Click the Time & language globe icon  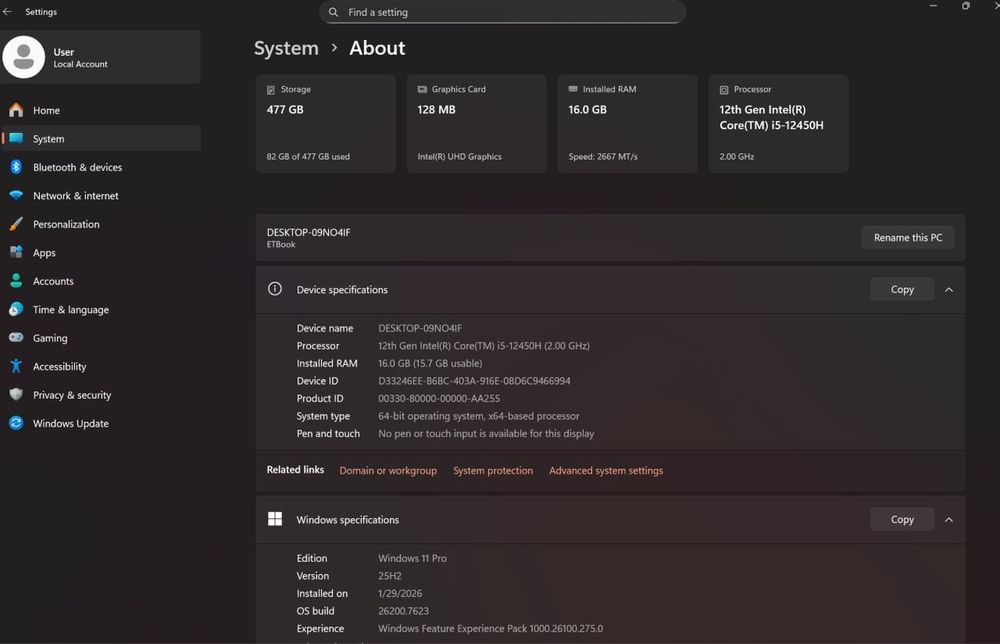pyautogui.click(x=16, y=309)
